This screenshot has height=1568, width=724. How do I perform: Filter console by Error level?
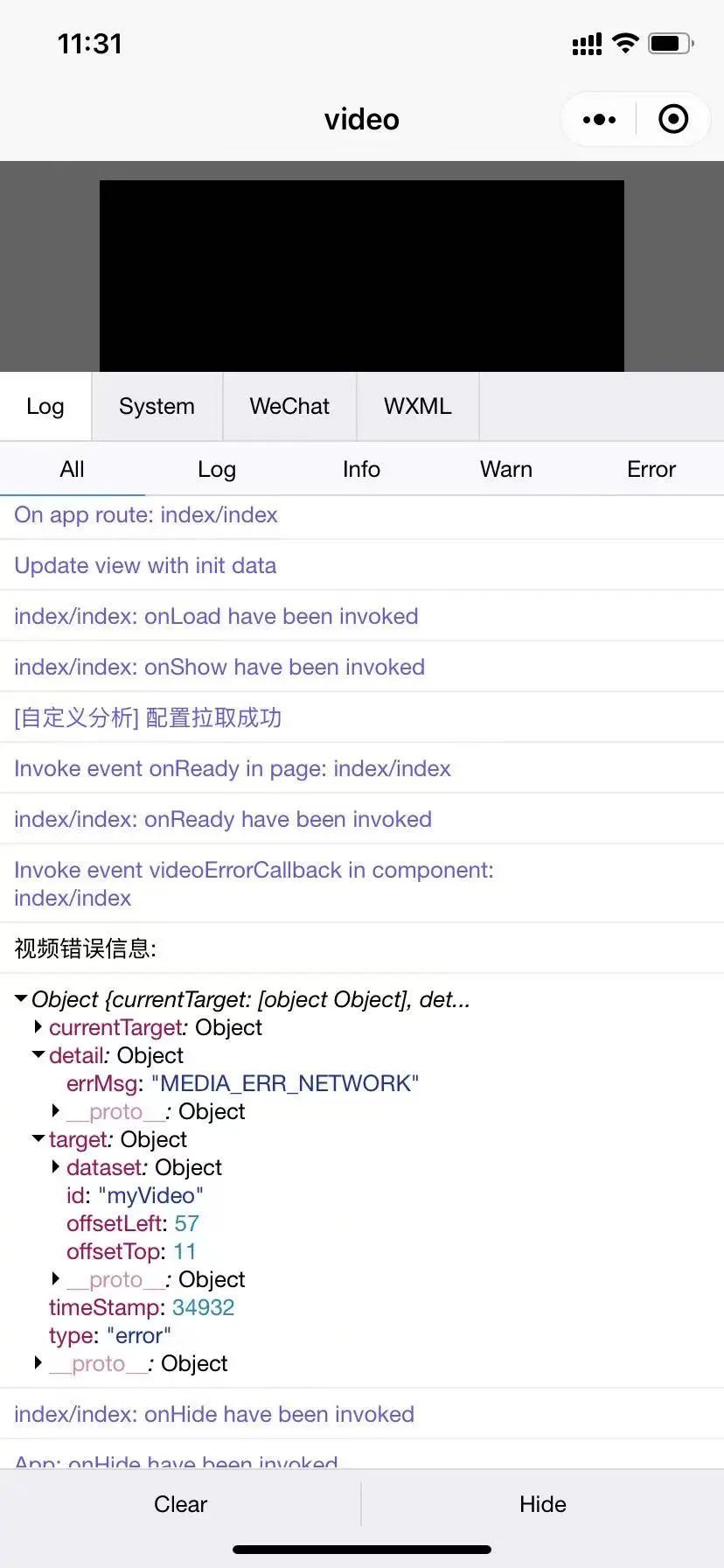pyautogui.click(x=651, y=469)
